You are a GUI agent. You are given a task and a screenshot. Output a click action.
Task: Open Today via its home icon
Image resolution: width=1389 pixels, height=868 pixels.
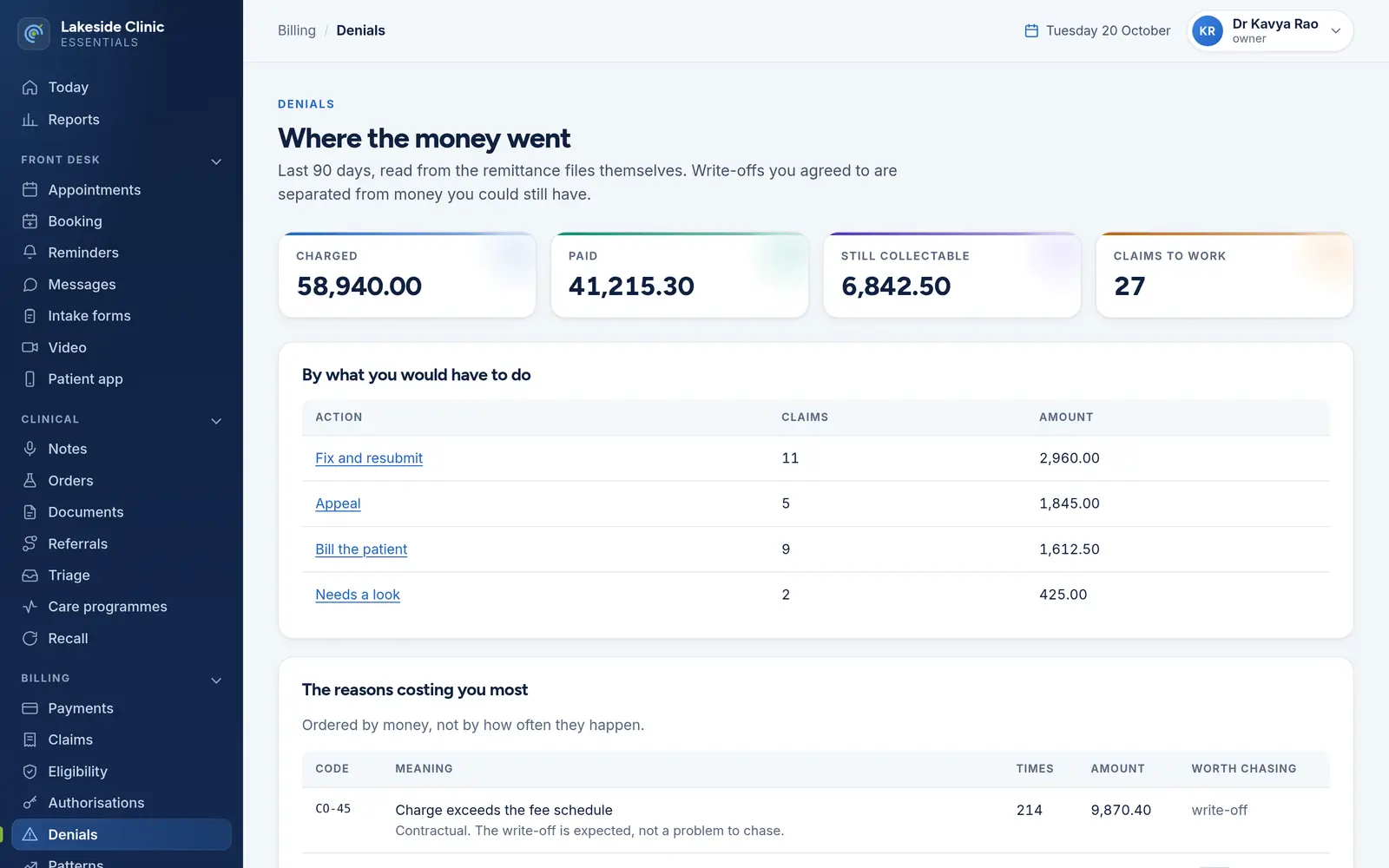[x=30, y=88]
